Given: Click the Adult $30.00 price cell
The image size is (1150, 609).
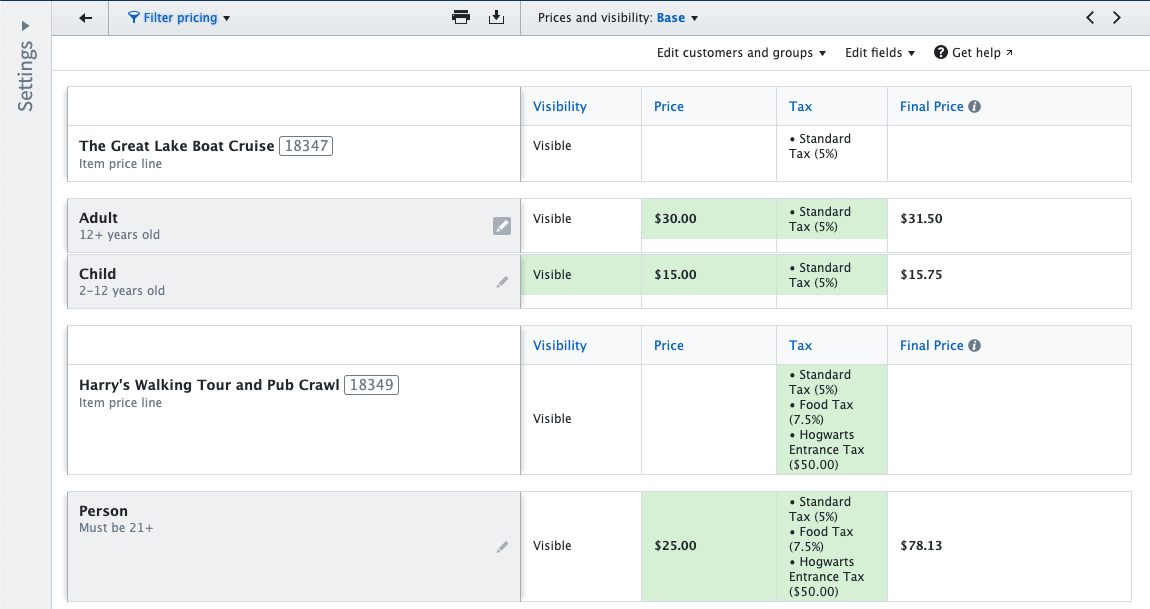Looking at the screenshot, I should 708,219.
